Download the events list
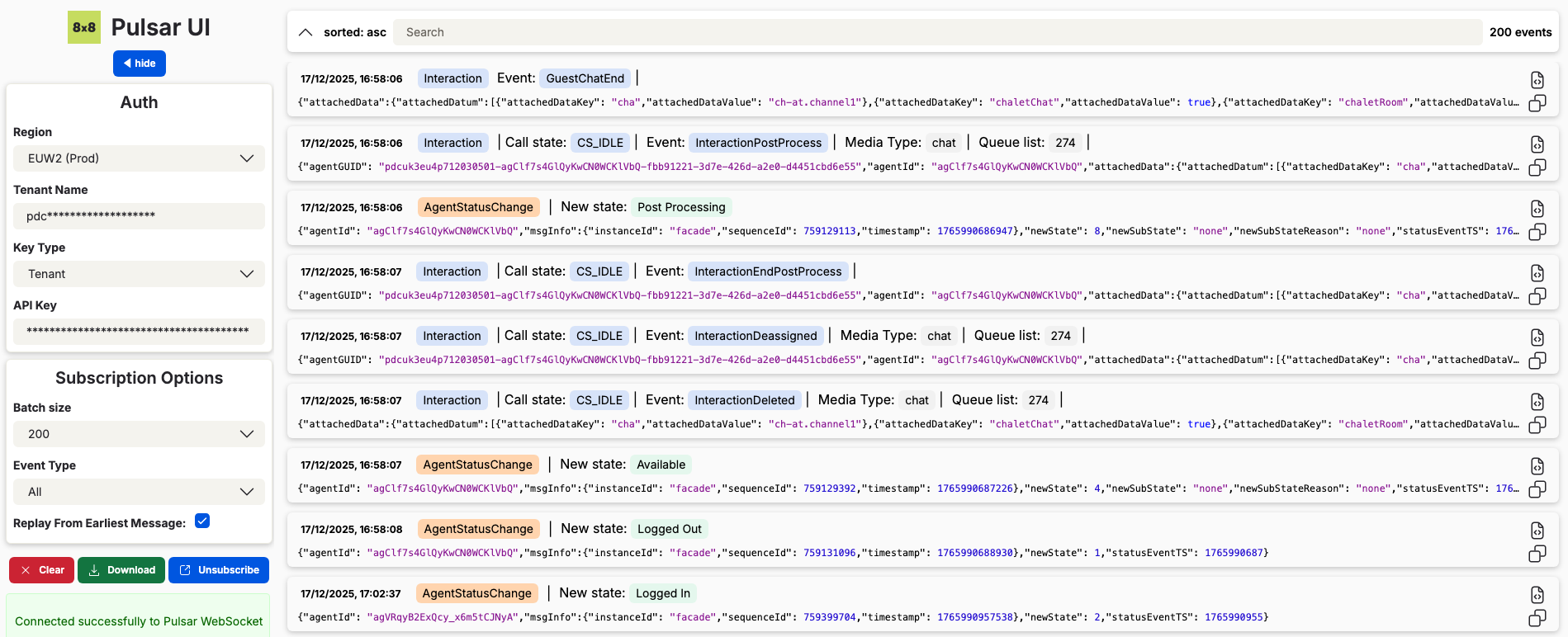Screen dimensions: 1568x637 pyautogui.click(x=121, y=570)
